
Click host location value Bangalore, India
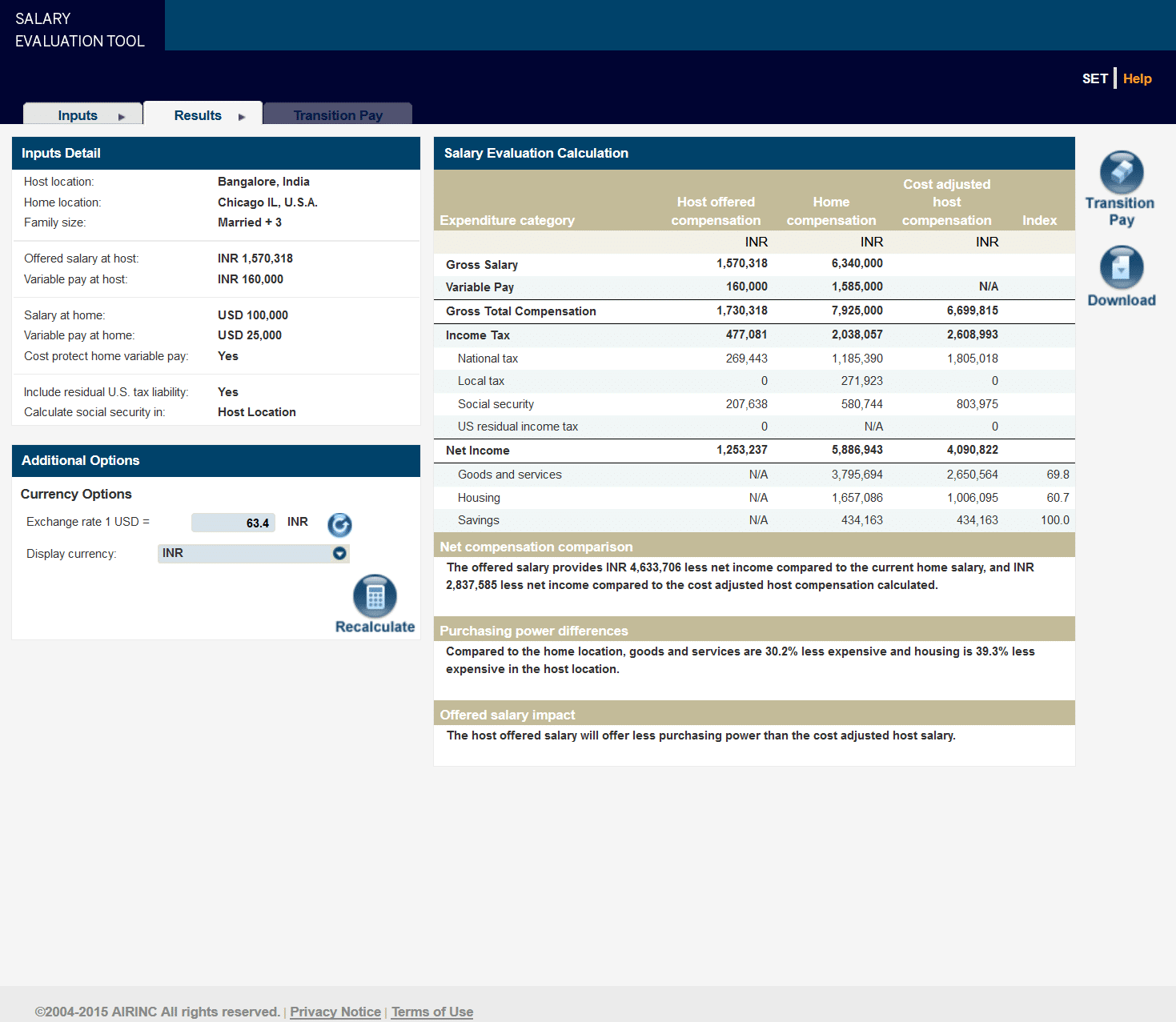coord(263,182)
